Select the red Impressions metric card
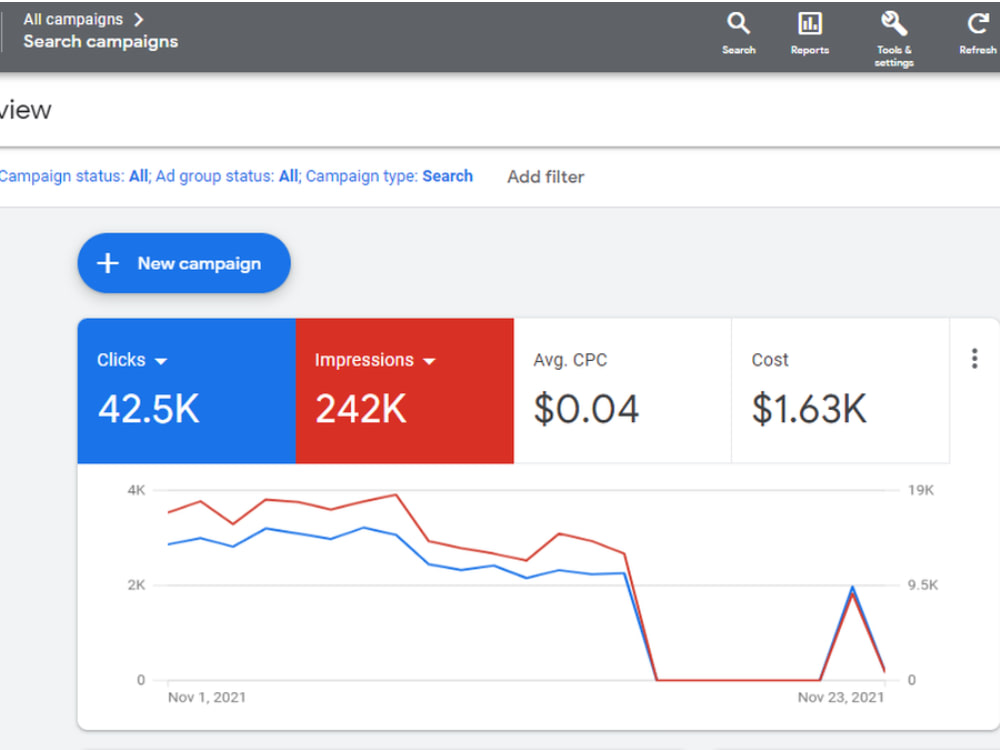This screenshot has width=1000, height=750. pyautogui.click(x=404, y=390)
